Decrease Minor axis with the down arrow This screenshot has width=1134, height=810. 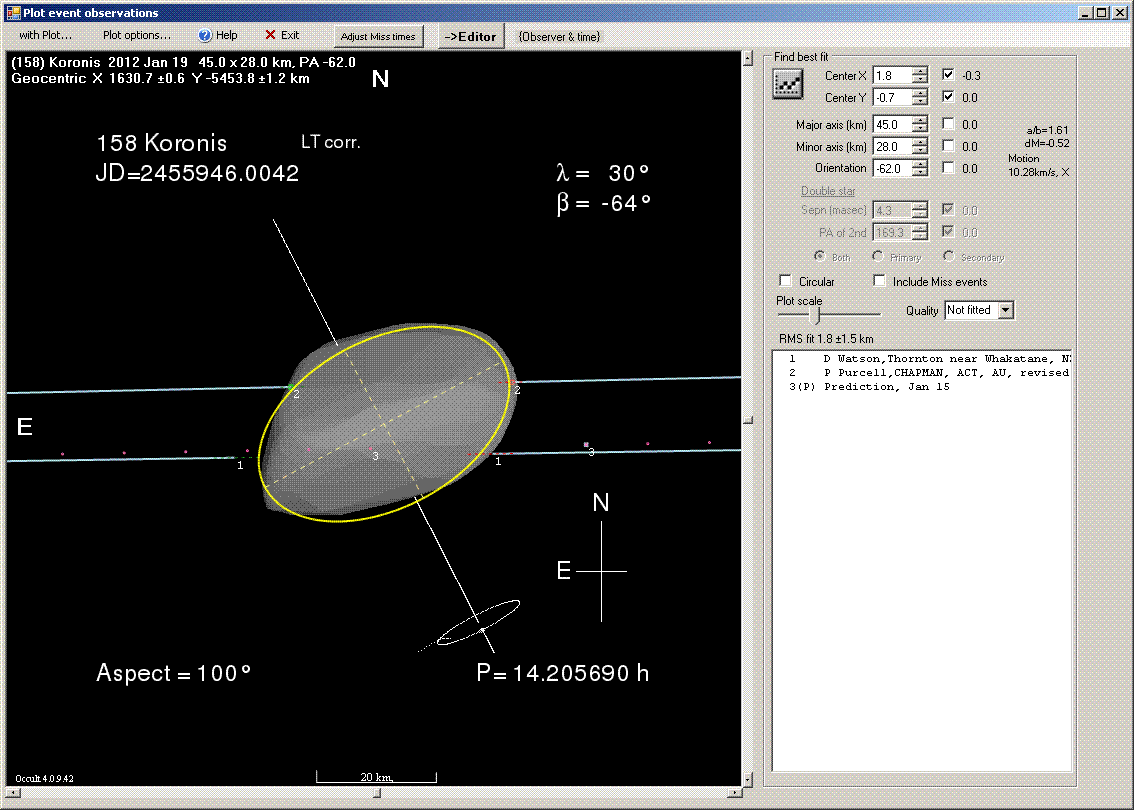920,150
